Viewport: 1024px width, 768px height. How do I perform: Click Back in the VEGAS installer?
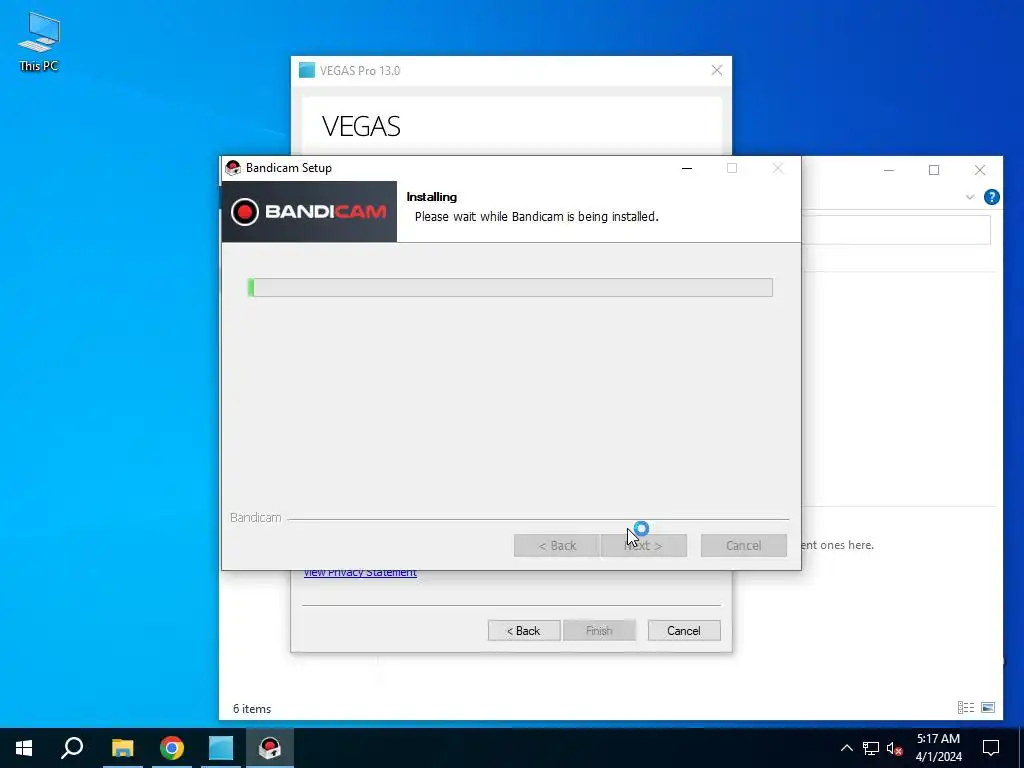point(524,631)
